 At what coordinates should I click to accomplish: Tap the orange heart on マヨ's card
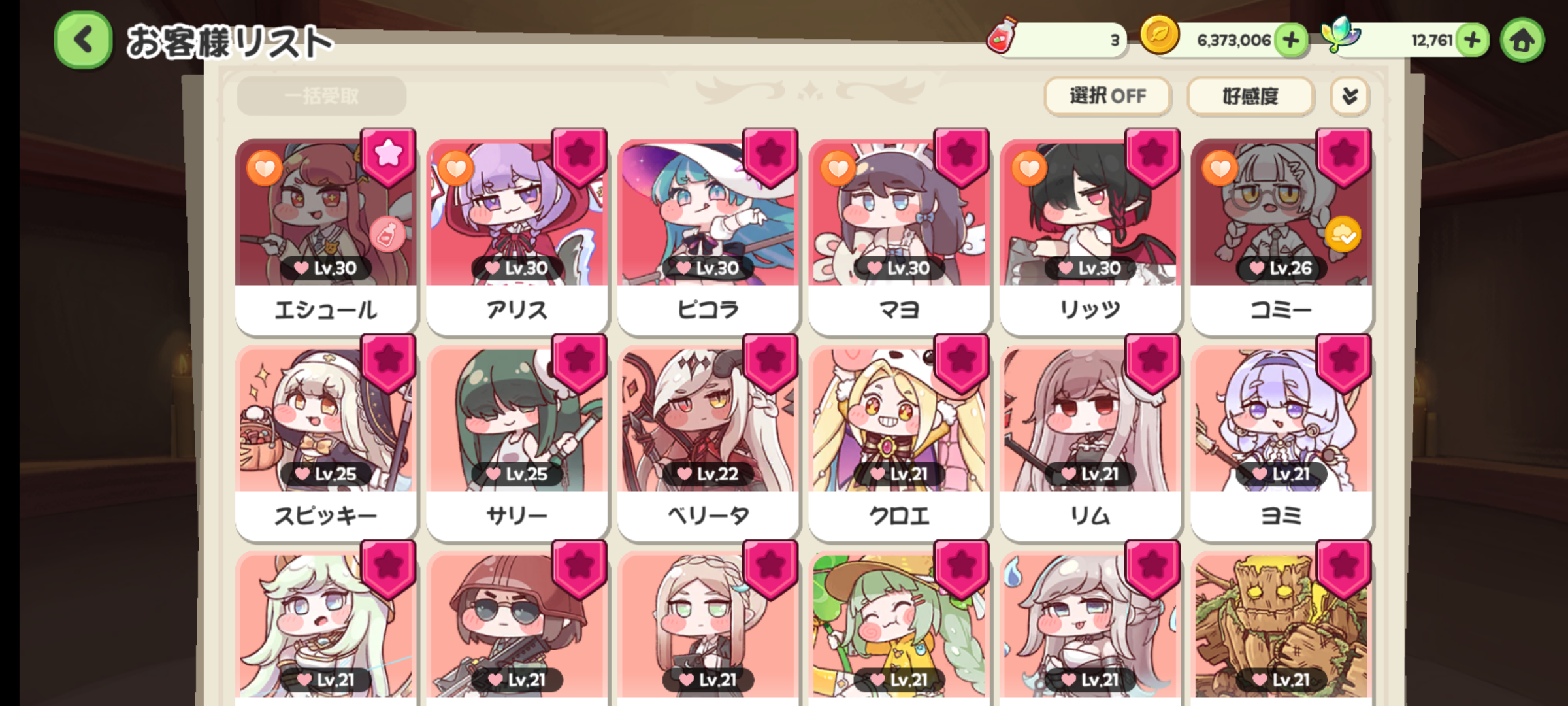[838, 169]
